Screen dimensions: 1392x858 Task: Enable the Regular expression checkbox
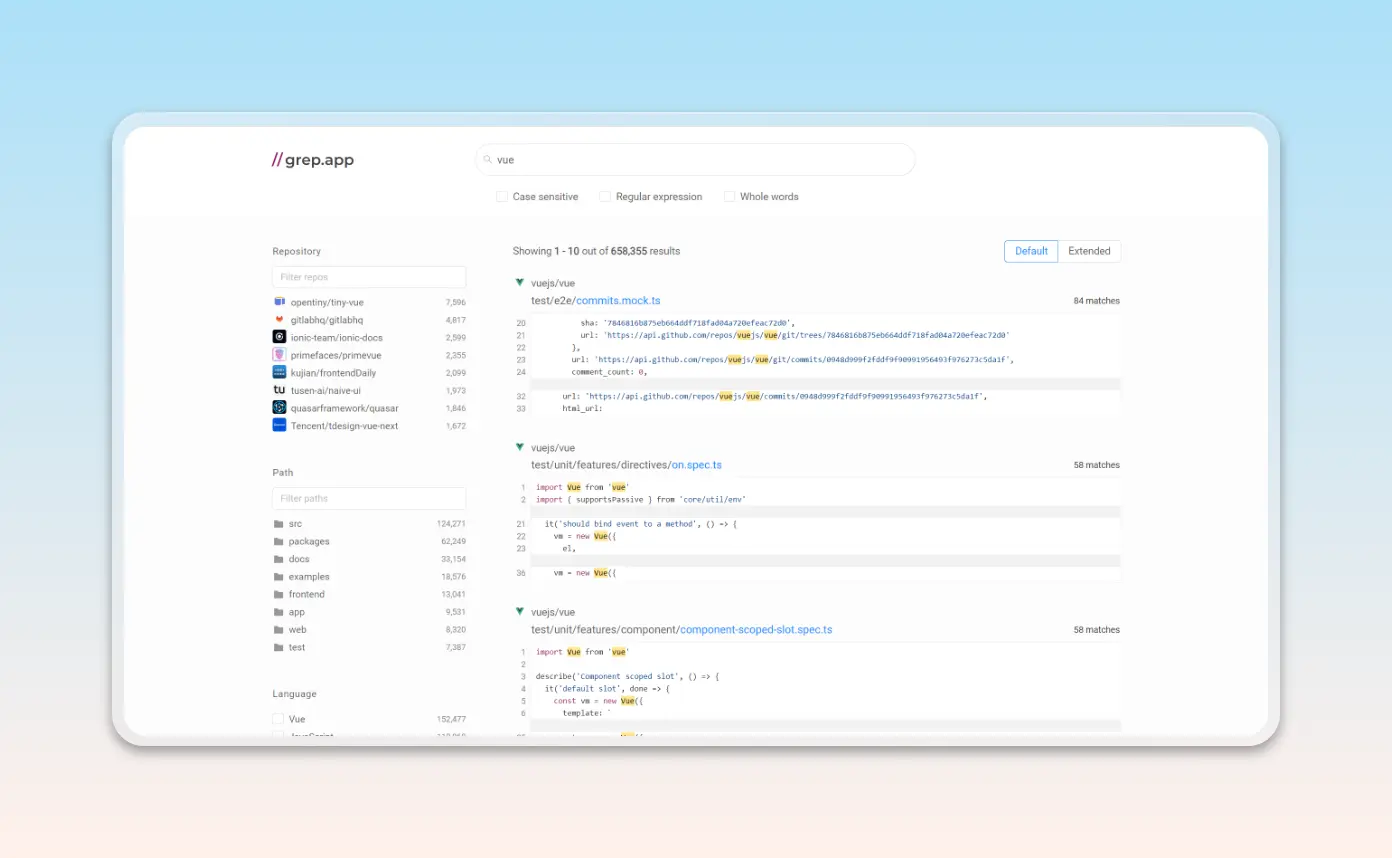[605, 197]
